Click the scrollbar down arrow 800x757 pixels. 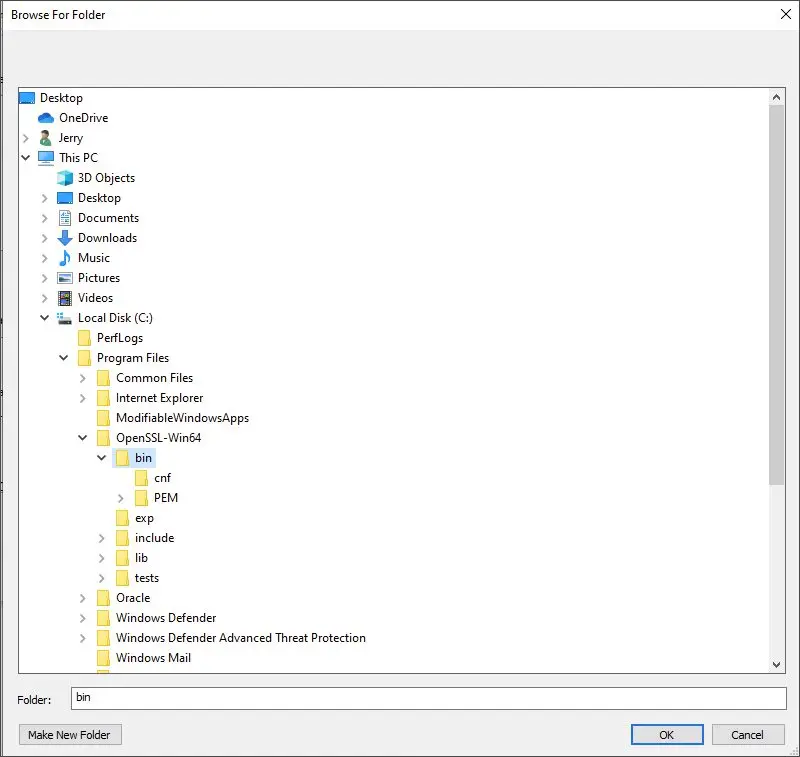coord(777,665)
